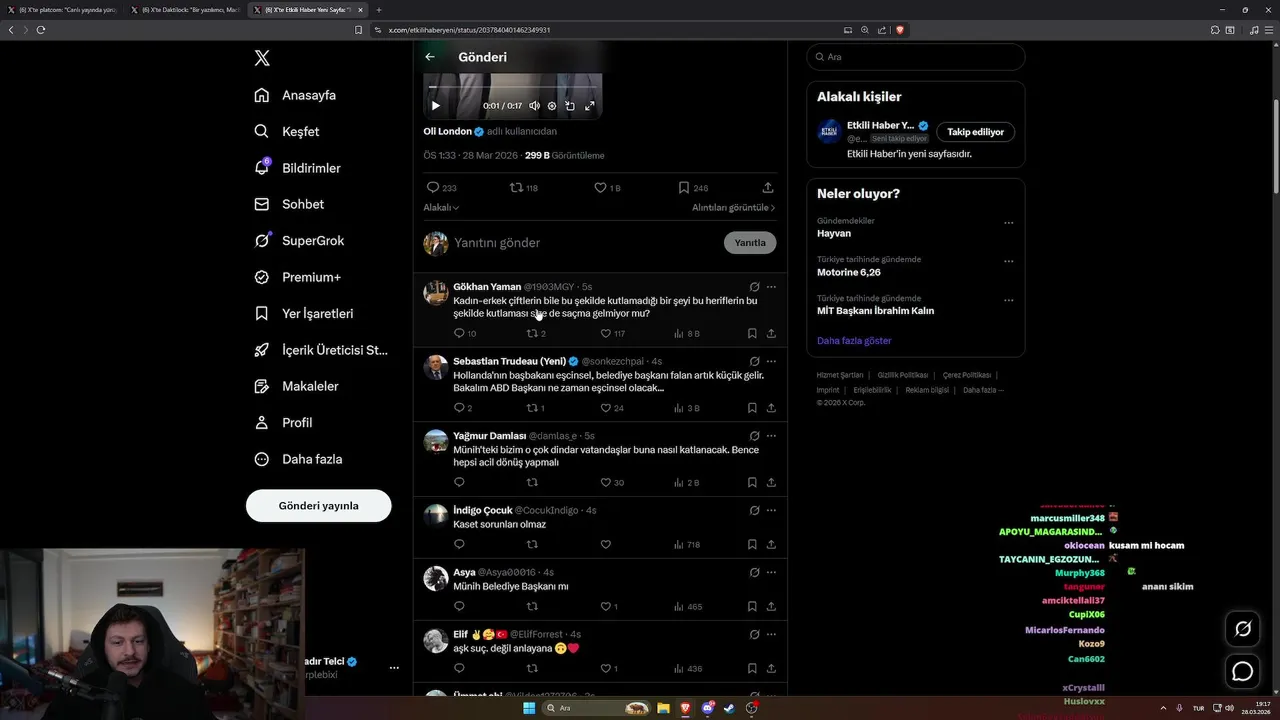Open İçerik Üreticisi Stüdyosu item
This screenshot has height=720, width=1280.
coord(321,350)
